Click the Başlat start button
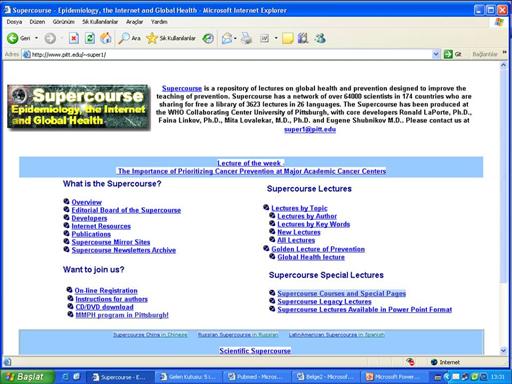 [26, 377]
